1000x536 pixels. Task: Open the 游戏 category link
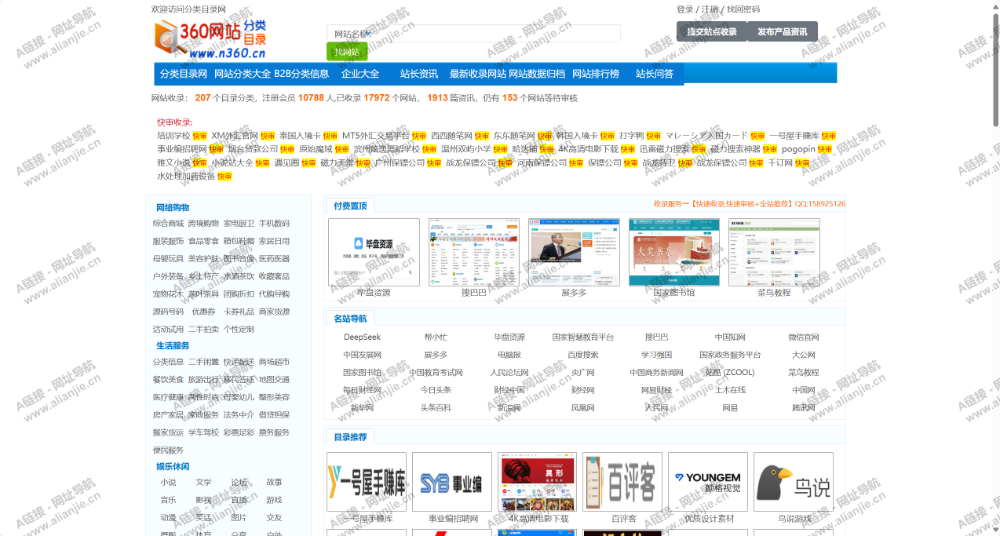click(274, 500)
